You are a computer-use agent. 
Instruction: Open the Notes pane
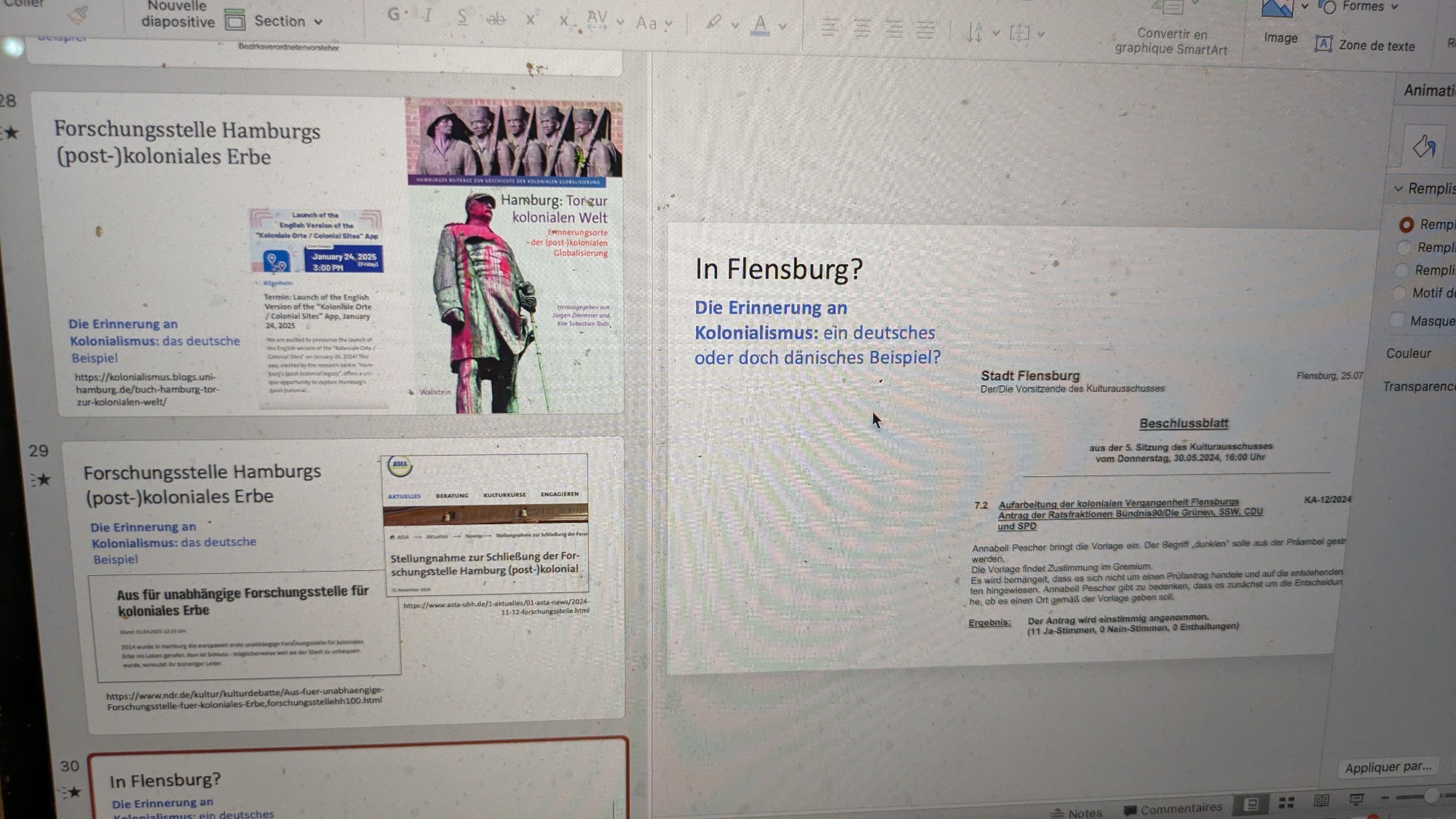tap(1077, 812)
